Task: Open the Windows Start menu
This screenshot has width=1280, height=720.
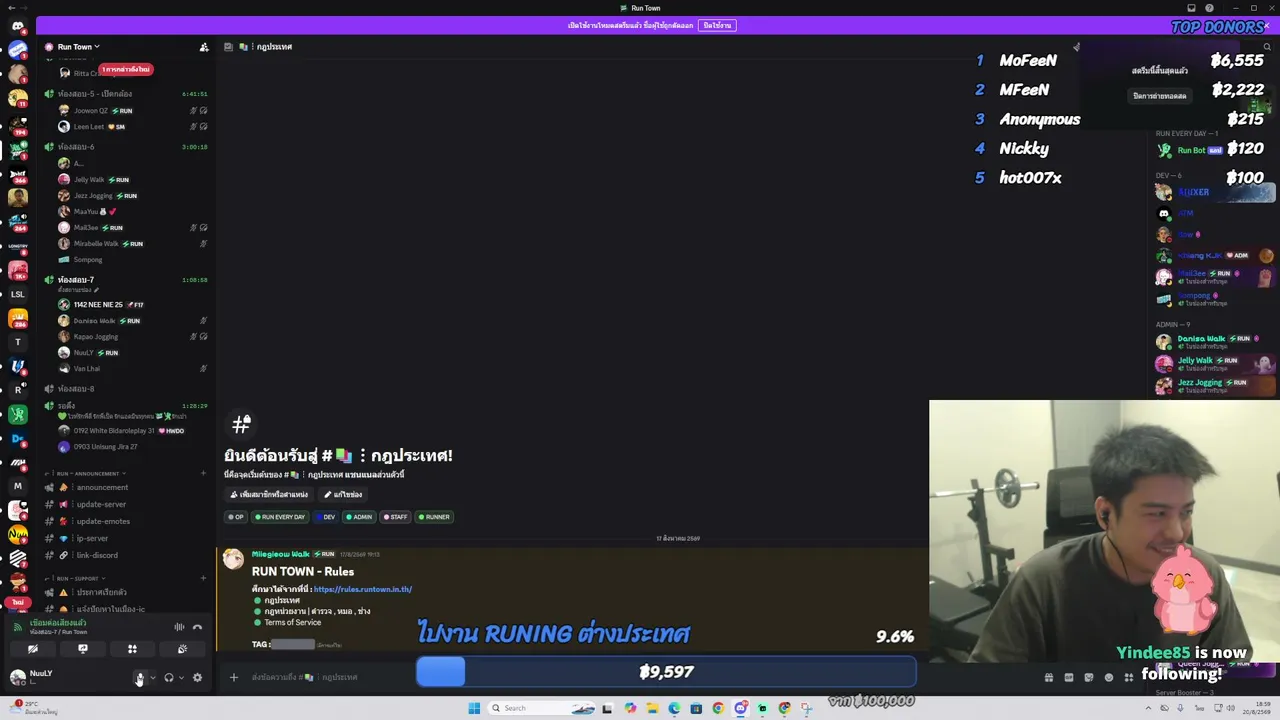Action: [x=474, y=708]
